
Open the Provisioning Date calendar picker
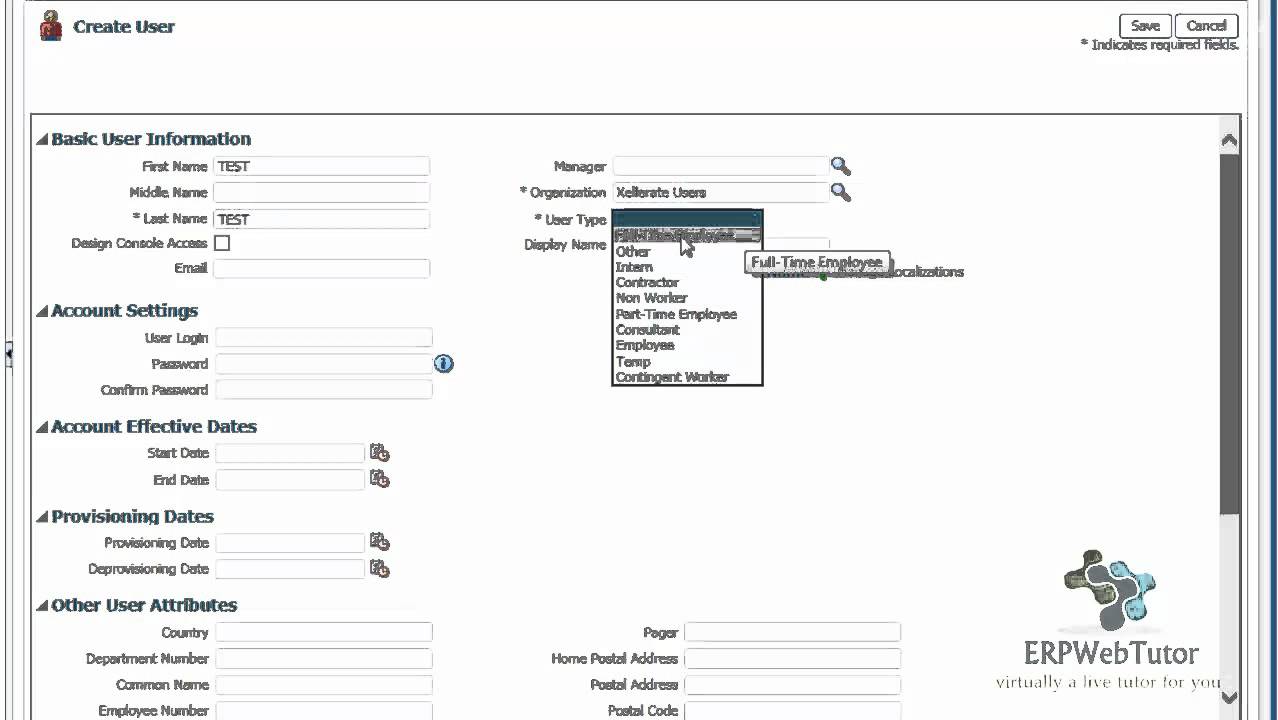tap(379, 542)
